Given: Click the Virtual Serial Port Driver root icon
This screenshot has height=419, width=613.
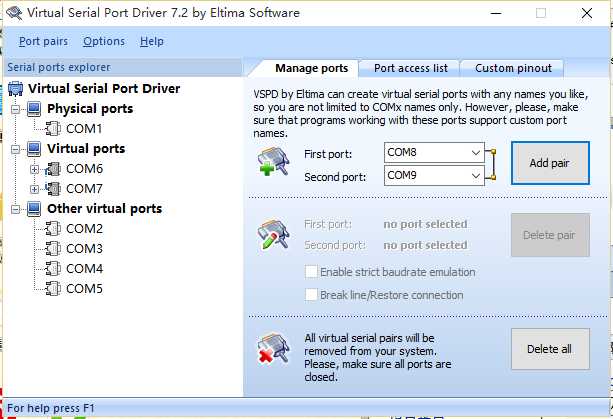Looking at the screenshot, I should 16,89.
